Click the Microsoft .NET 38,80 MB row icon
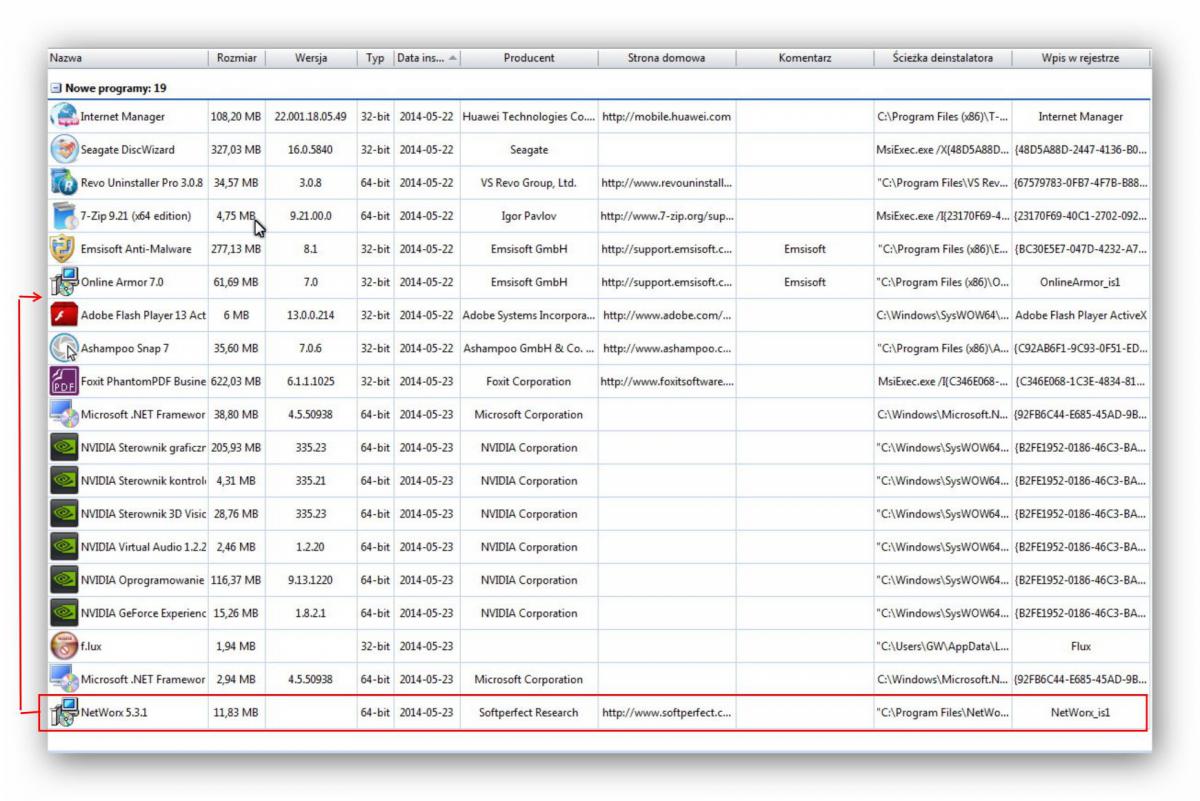Image resolution: width=1200 pixels, height=801 pixels. coord(64,414)
